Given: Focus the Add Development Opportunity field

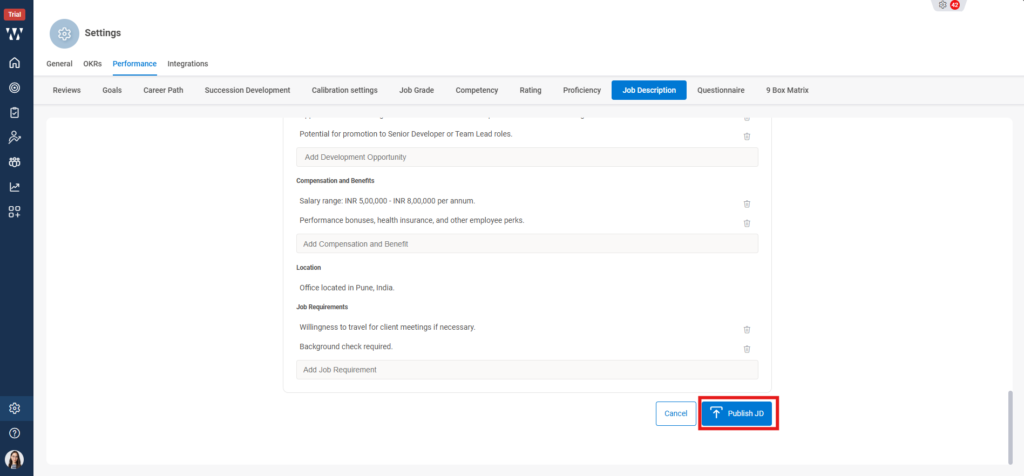Looking at the screenshot, I should (527, 157).
